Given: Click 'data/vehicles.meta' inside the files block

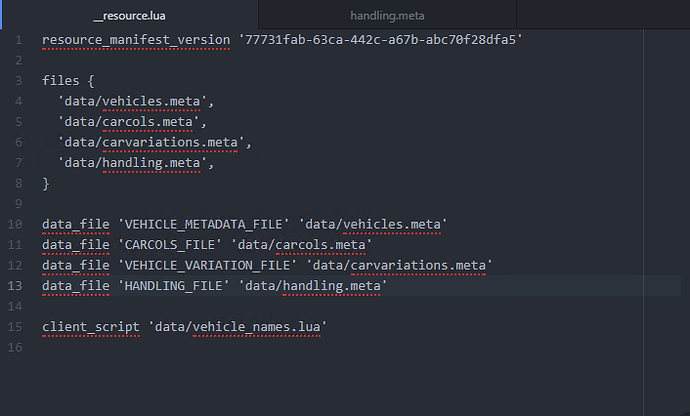Looking at the screenshot, I should pos(136,101).
